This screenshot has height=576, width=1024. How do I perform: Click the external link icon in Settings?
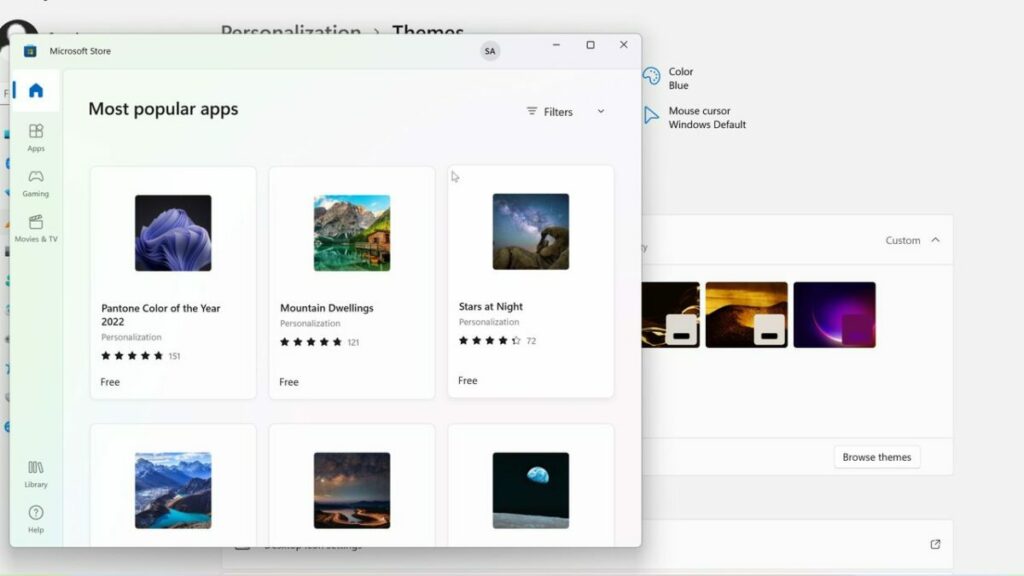pos(935,544)
